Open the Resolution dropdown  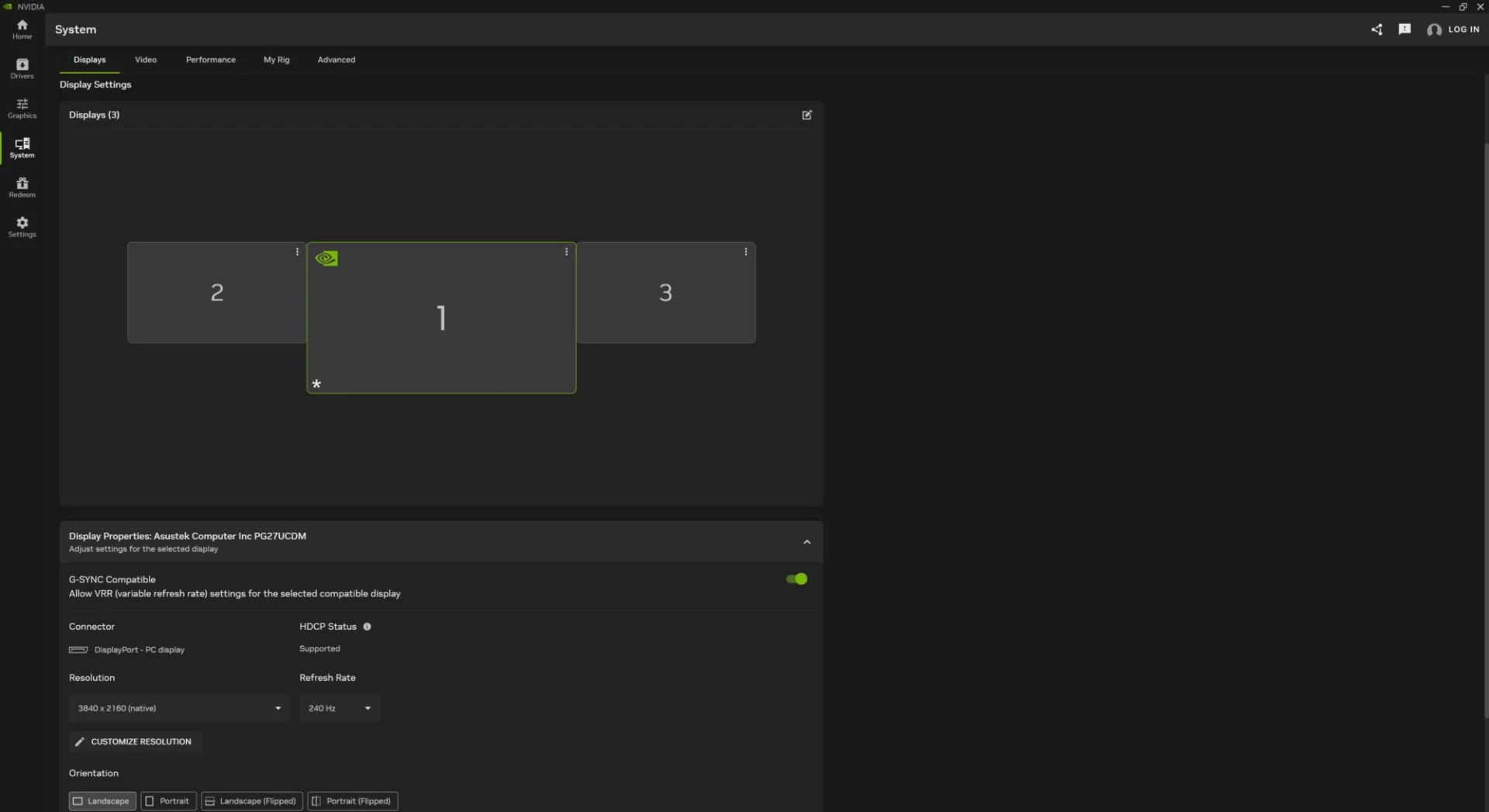(179, 708)
